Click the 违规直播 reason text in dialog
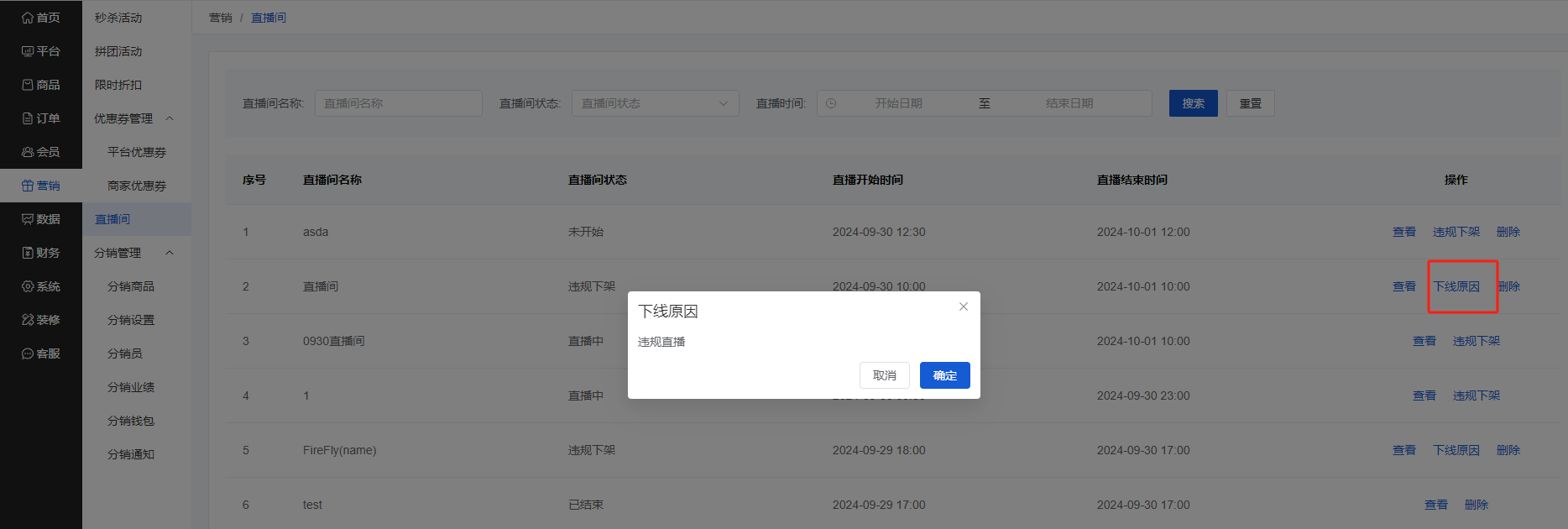This screenshot has width=1568, height=529. [661, 342]
